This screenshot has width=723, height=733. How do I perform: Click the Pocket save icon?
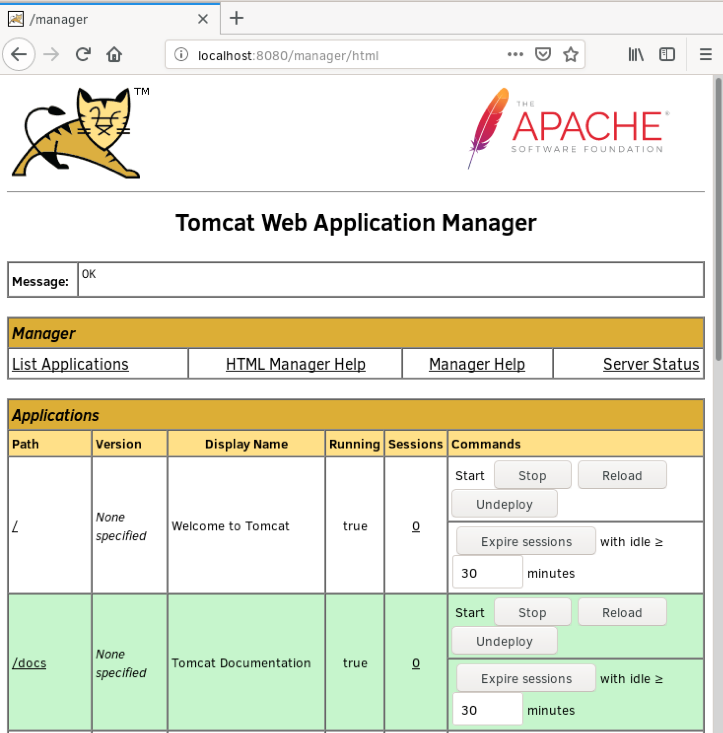[543, 54]
